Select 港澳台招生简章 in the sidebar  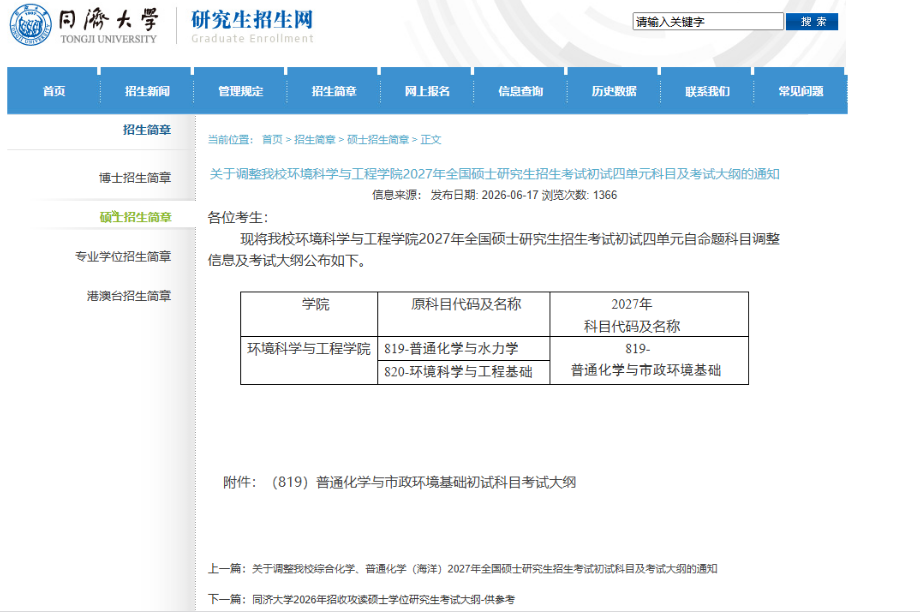pos(129,296)
